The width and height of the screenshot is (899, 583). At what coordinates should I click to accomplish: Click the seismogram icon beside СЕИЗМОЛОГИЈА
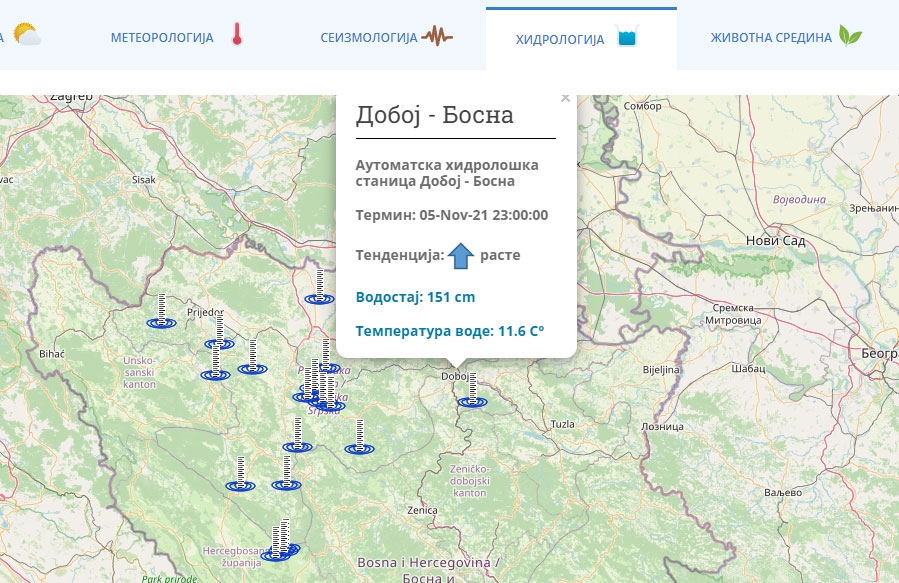click(437, 35)
